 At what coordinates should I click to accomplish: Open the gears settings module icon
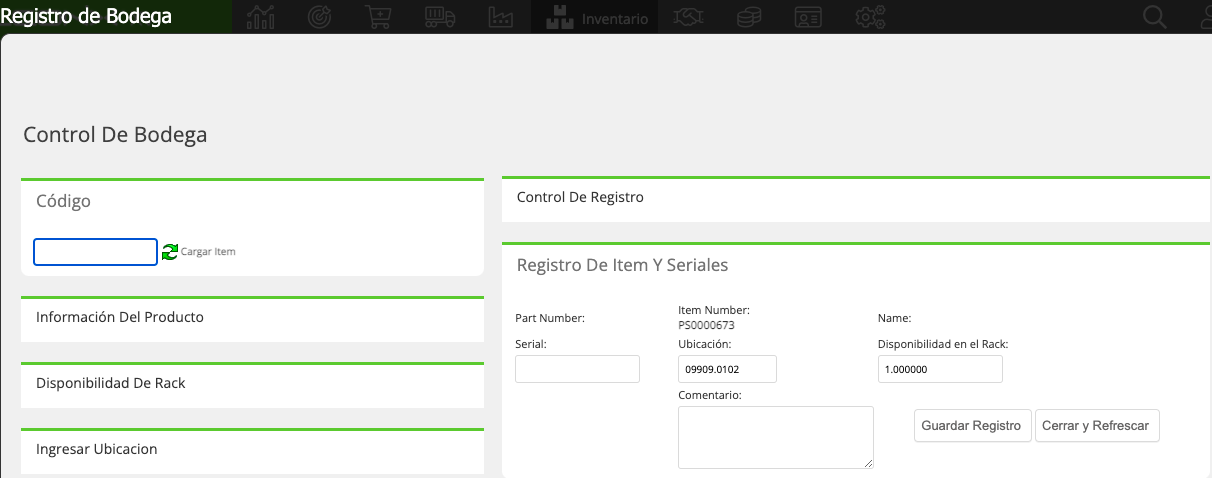tap(869, 17)
